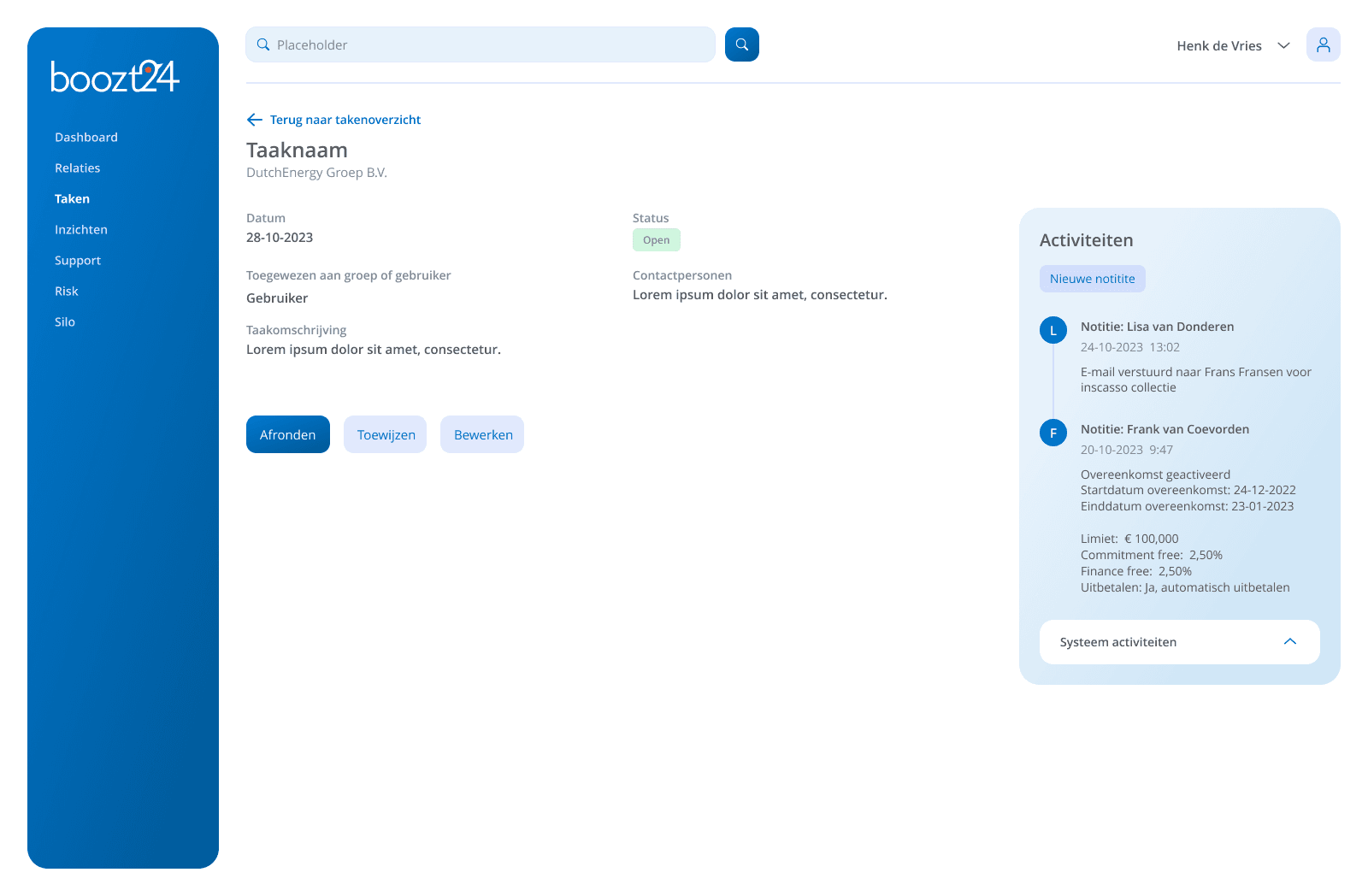This screenshot has width=1368, height=896.
Task: Click Frank van Coevorden's avatar initial
Action: click(x=1053, y=433)
